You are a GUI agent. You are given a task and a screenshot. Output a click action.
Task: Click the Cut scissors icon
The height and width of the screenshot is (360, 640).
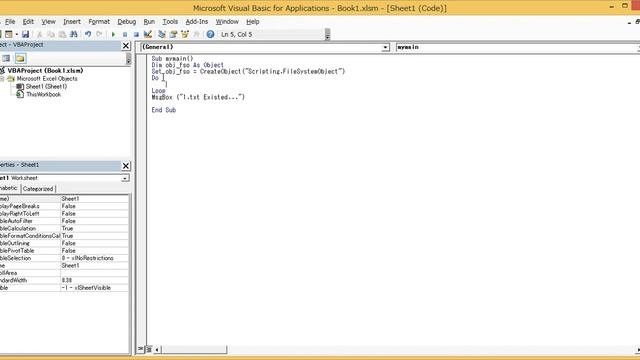click(40, 35)
